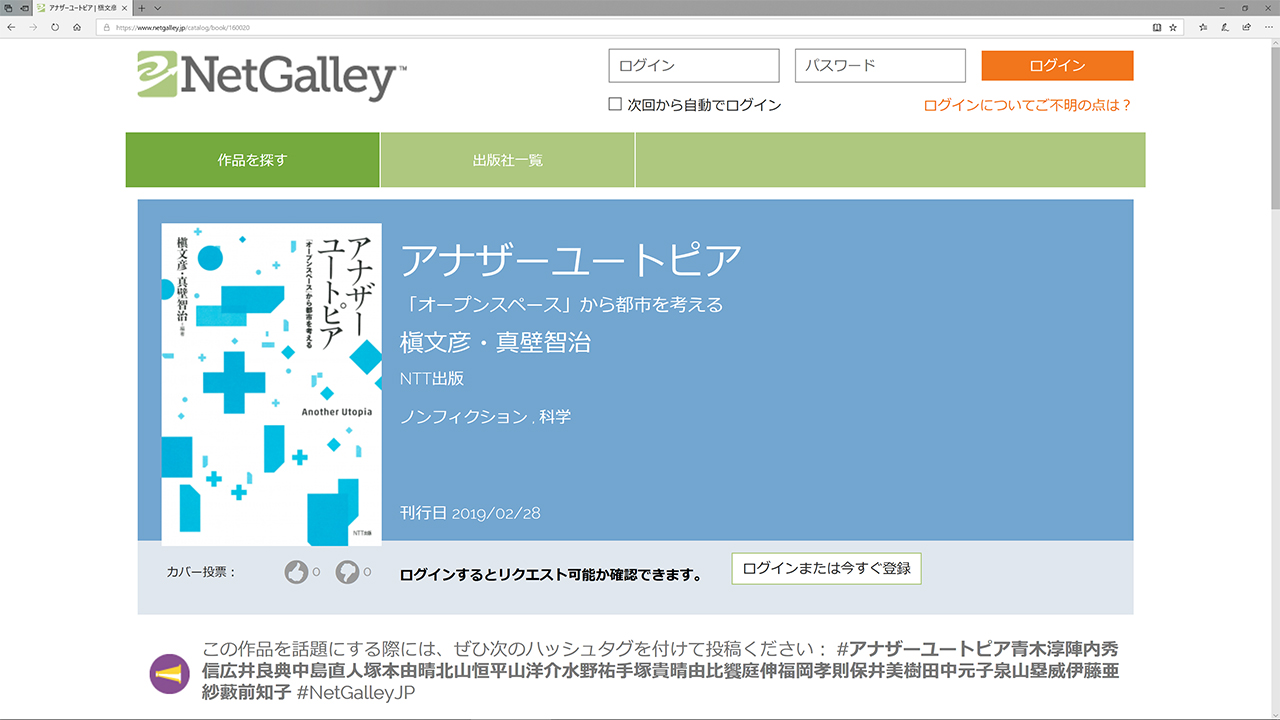The height and width of the screenshot is (720, 1280).
Task: Check 次回から自動でログイン checkbox
Action: coord(615,104)
